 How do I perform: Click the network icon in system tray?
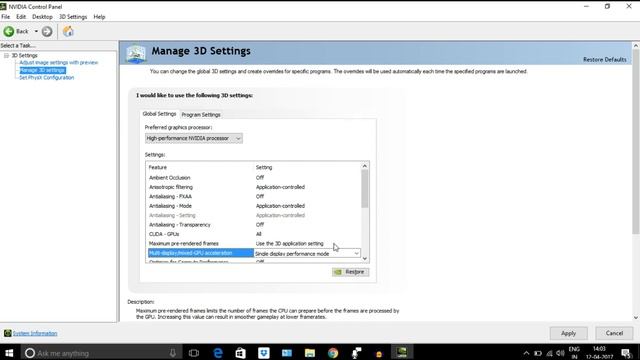click(549, 353)
